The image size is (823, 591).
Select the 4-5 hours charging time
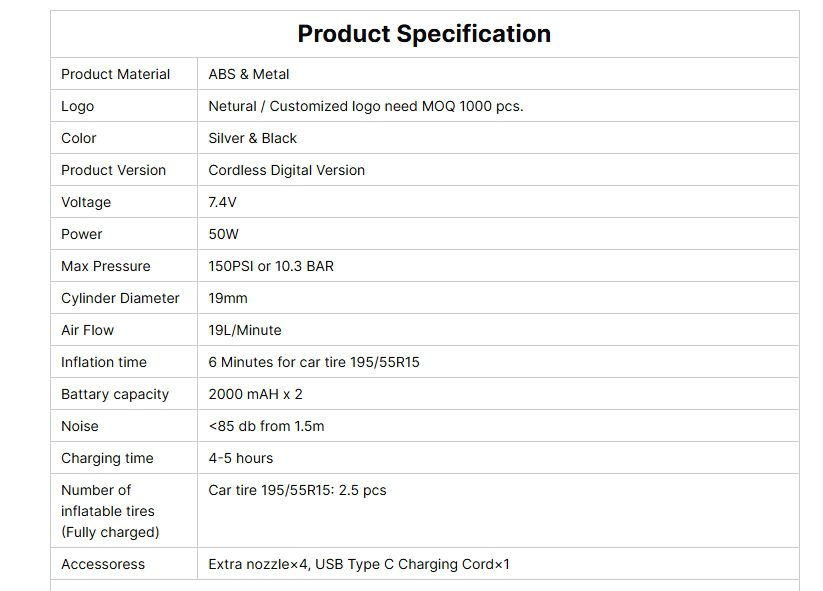(x=240, y=458)
